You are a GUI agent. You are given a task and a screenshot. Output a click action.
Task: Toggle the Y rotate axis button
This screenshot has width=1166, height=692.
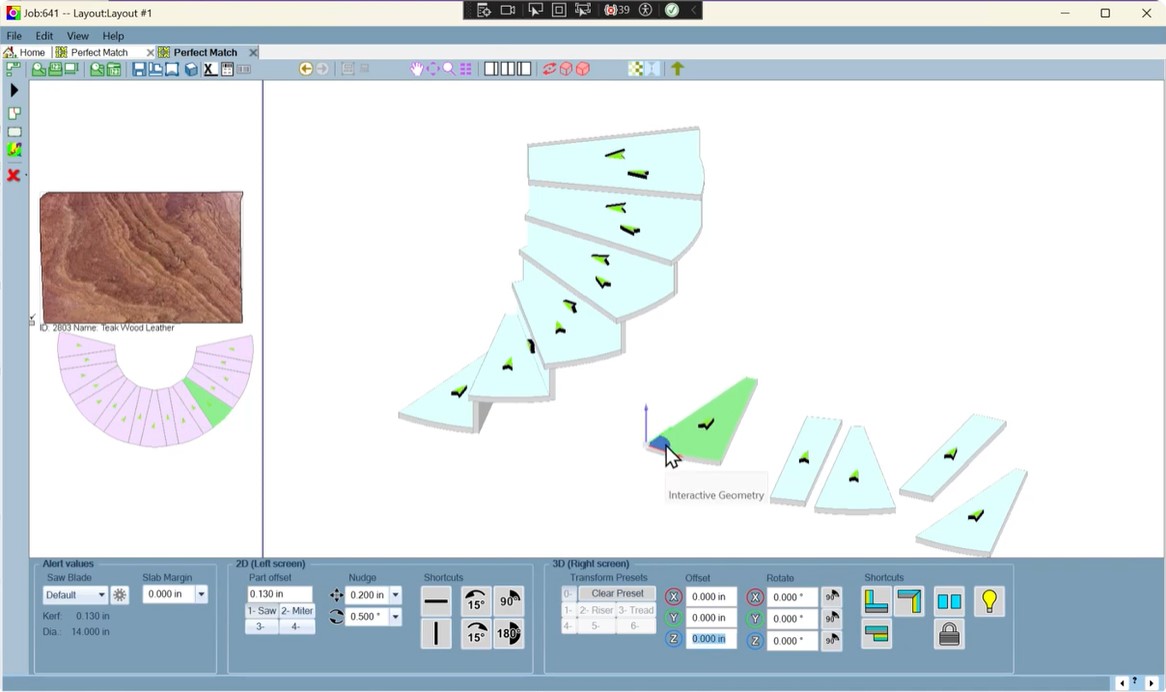click(x=755, y=619)
